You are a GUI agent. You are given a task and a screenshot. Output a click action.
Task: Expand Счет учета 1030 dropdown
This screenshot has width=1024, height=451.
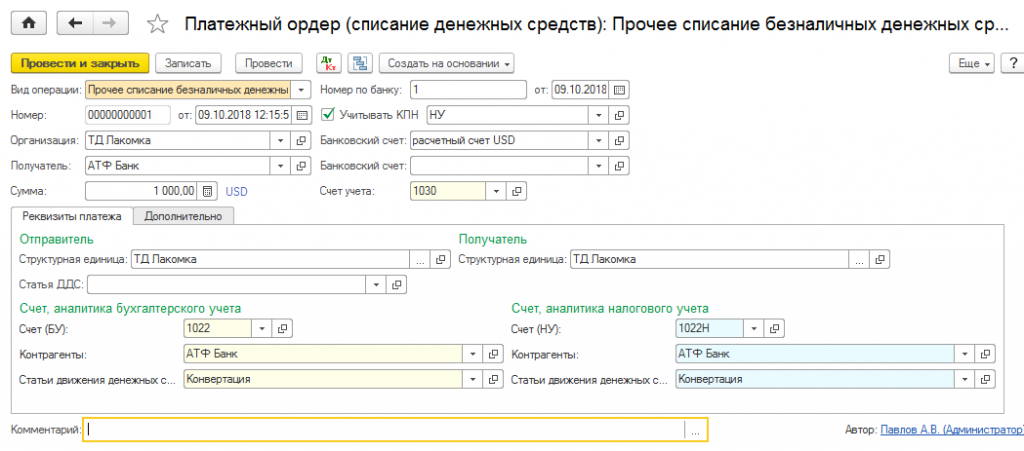[495, 191]
